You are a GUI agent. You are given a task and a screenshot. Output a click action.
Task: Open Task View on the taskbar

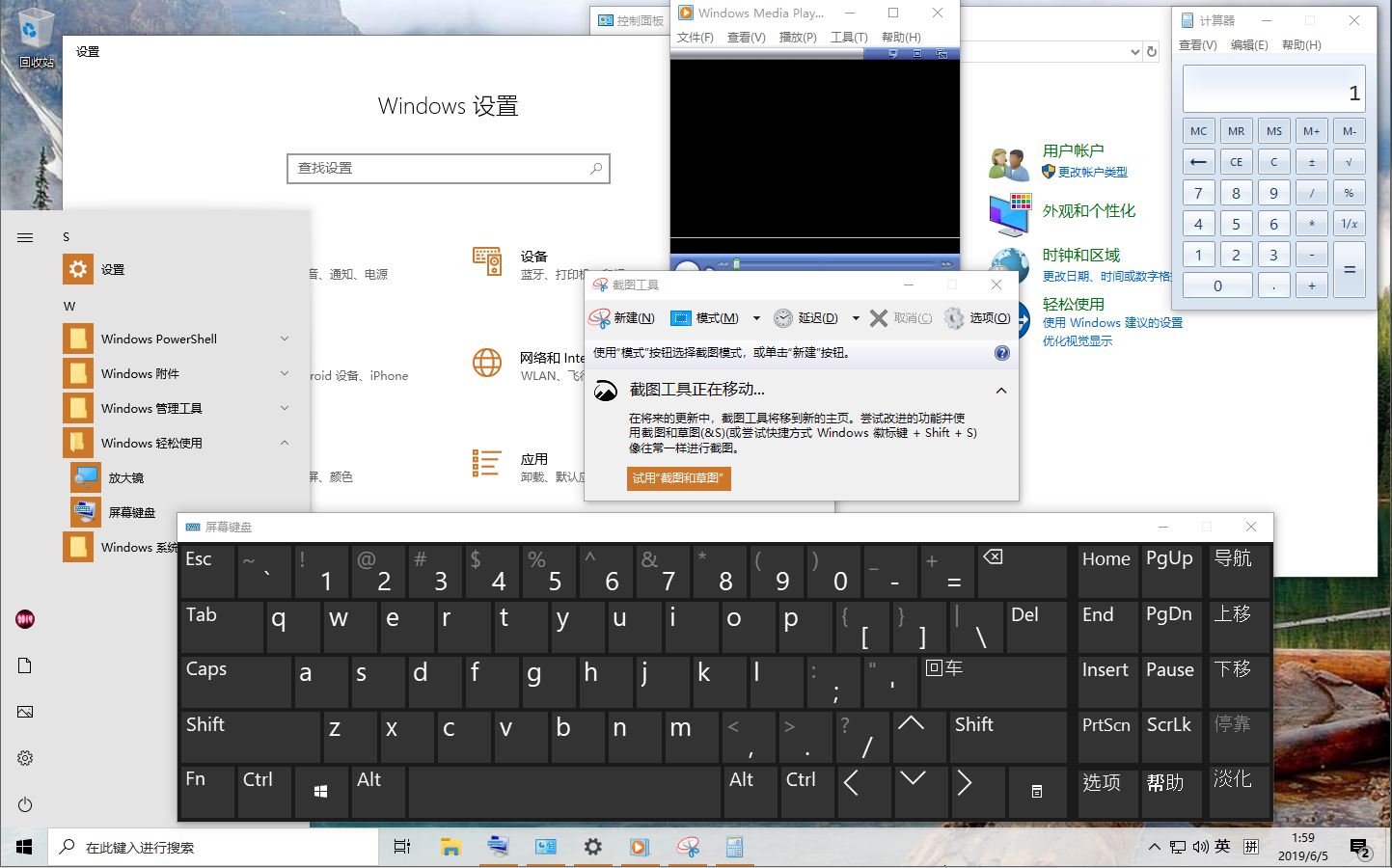[x=402, y=847]
